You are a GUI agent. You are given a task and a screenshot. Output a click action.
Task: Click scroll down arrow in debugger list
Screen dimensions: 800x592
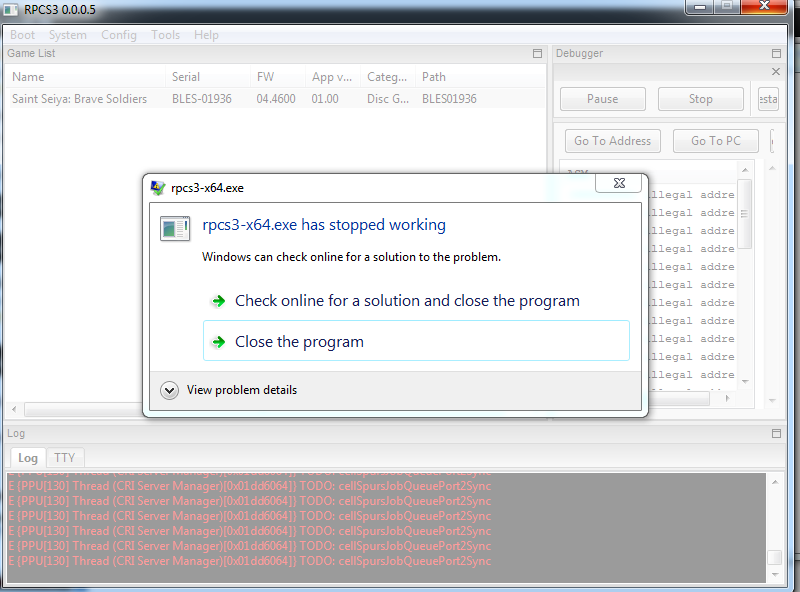(x=745, y=382)
